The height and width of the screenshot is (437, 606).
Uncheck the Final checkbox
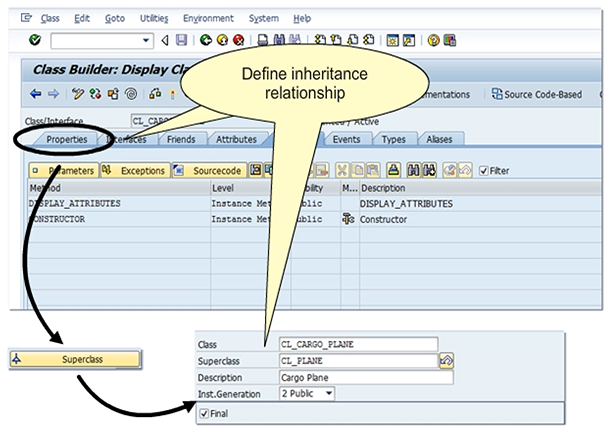coord(204,413)
